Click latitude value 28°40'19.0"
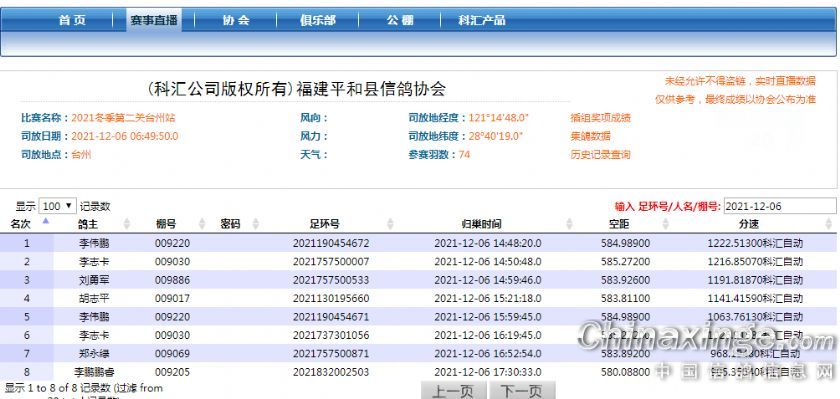 pyautogui.click(x=496, y=136)
